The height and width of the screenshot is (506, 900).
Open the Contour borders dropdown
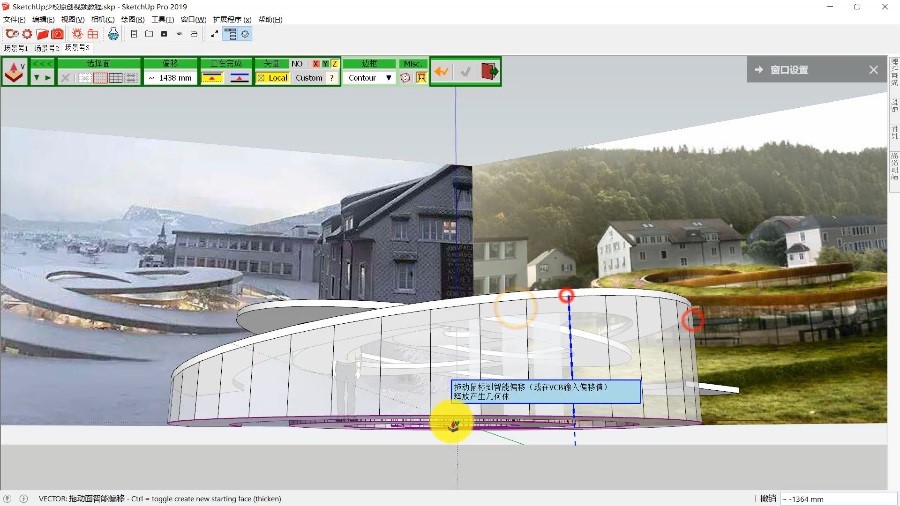pos(369,78)
